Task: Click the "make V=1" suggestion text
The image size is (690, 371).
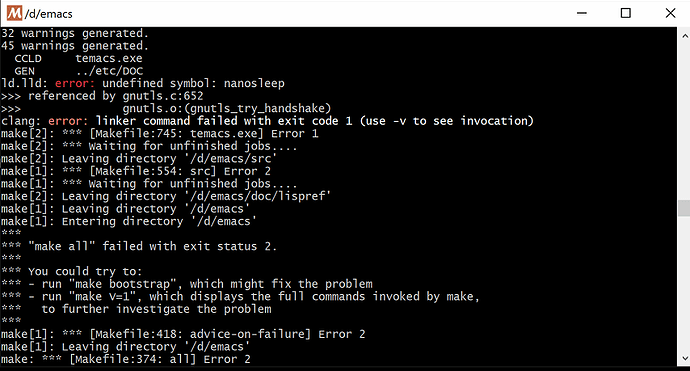Action: coord(102,297)
